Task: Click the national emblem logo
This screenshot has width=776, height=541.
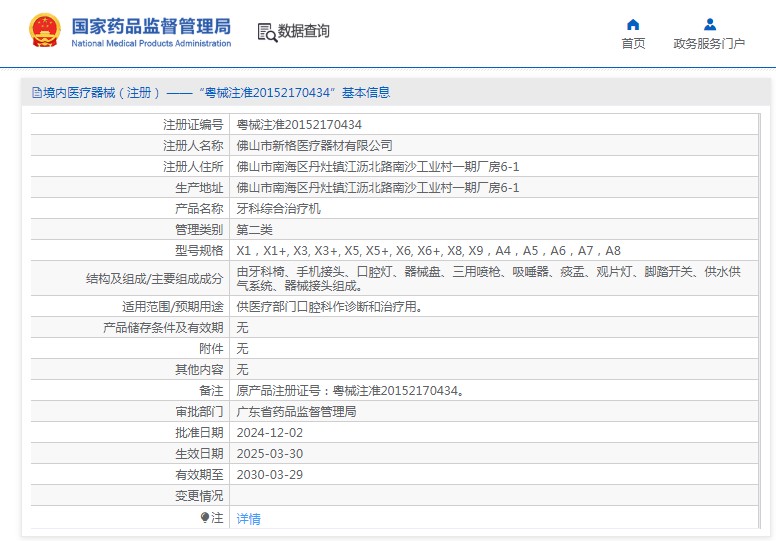Action: click(x=45, y=30)
